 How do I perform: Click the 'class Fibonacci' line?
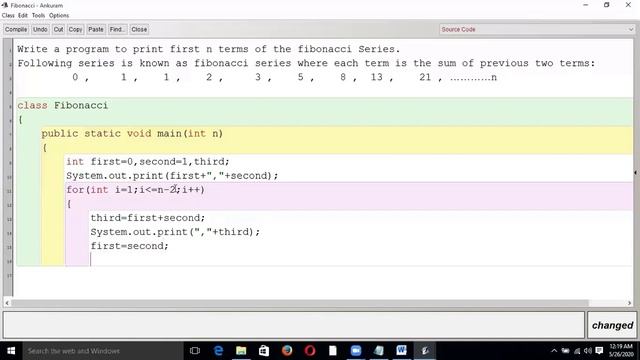pos(62,105)
